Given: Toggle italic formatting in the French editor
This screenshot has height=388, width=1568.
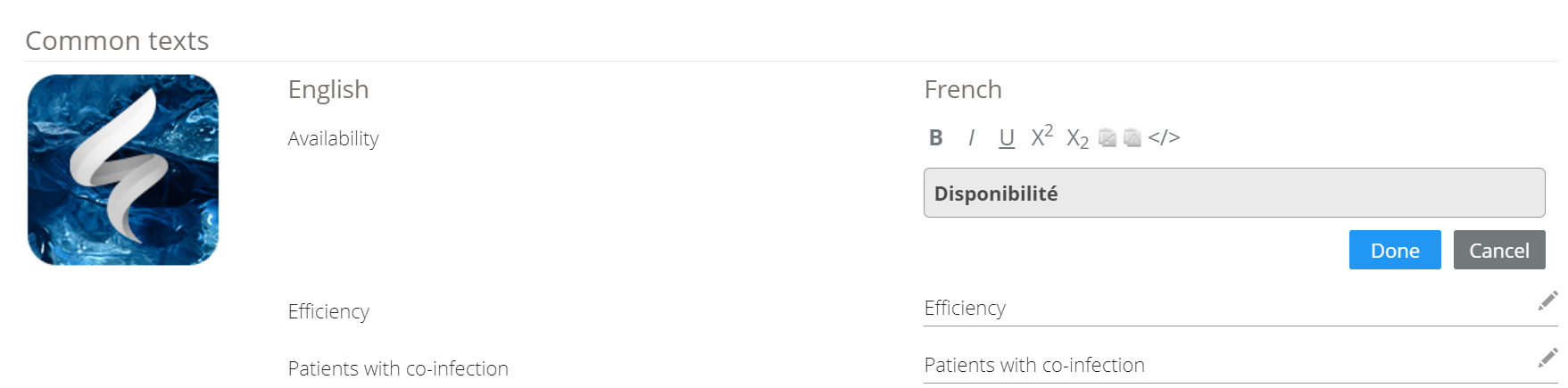Looking at the screenshot, I should pos(971,137).
